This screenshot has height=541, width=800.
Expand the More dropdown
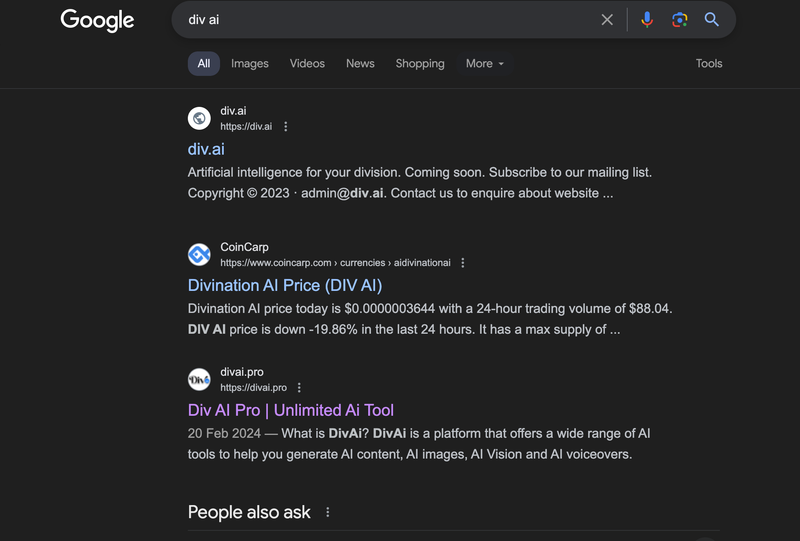(485, 63)
